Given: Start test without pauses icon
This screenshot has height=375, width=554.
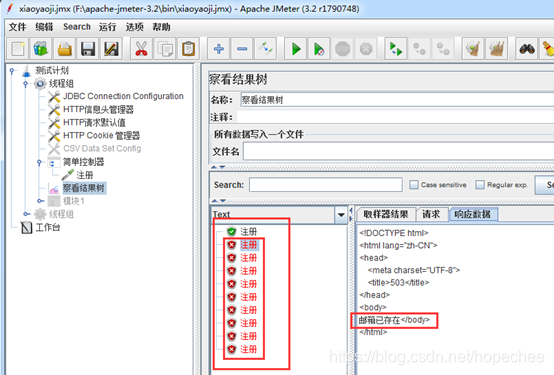Looking at the screenshot, I should 319,49.
